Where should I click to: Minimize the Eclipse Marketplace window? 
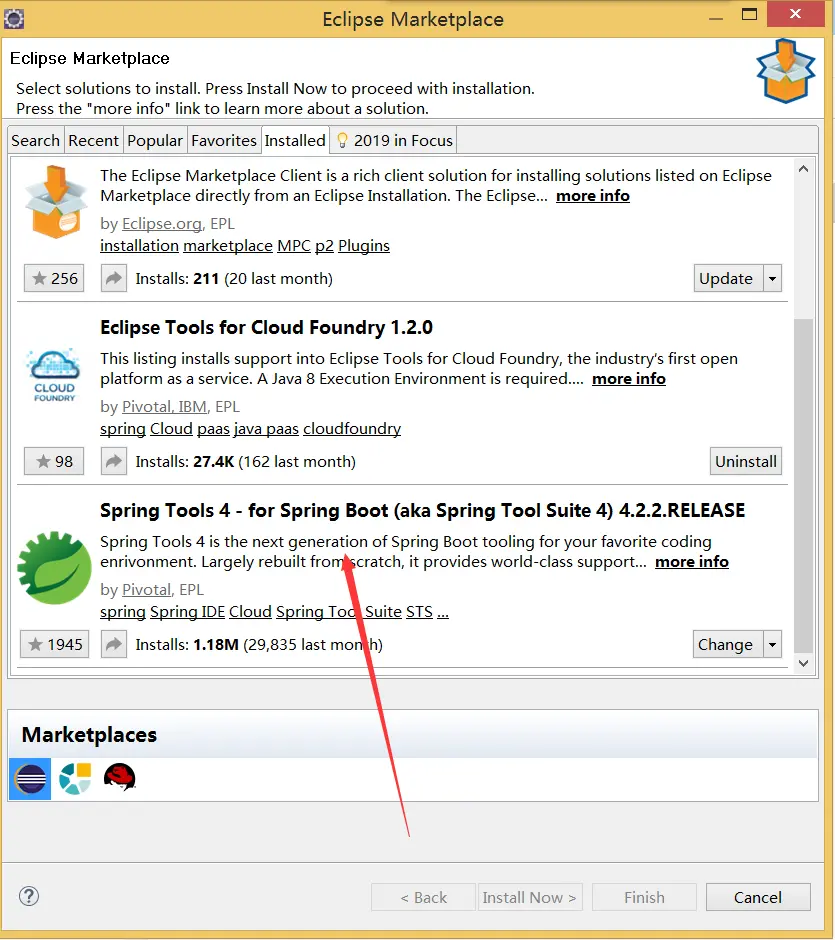click(x=715, y=17)
